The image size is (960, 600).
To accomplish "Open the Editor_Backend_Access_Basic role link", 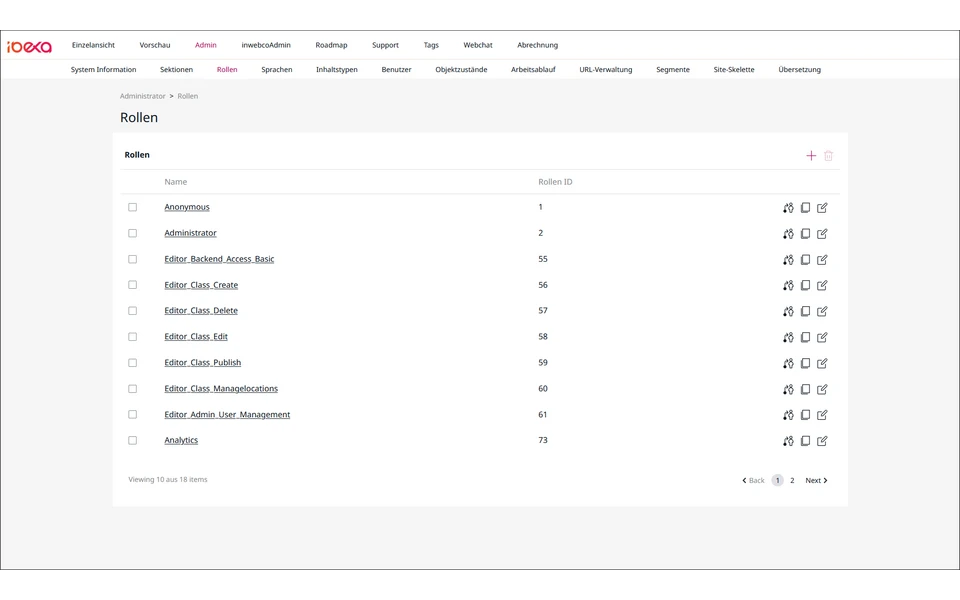I will pos(219,259).
